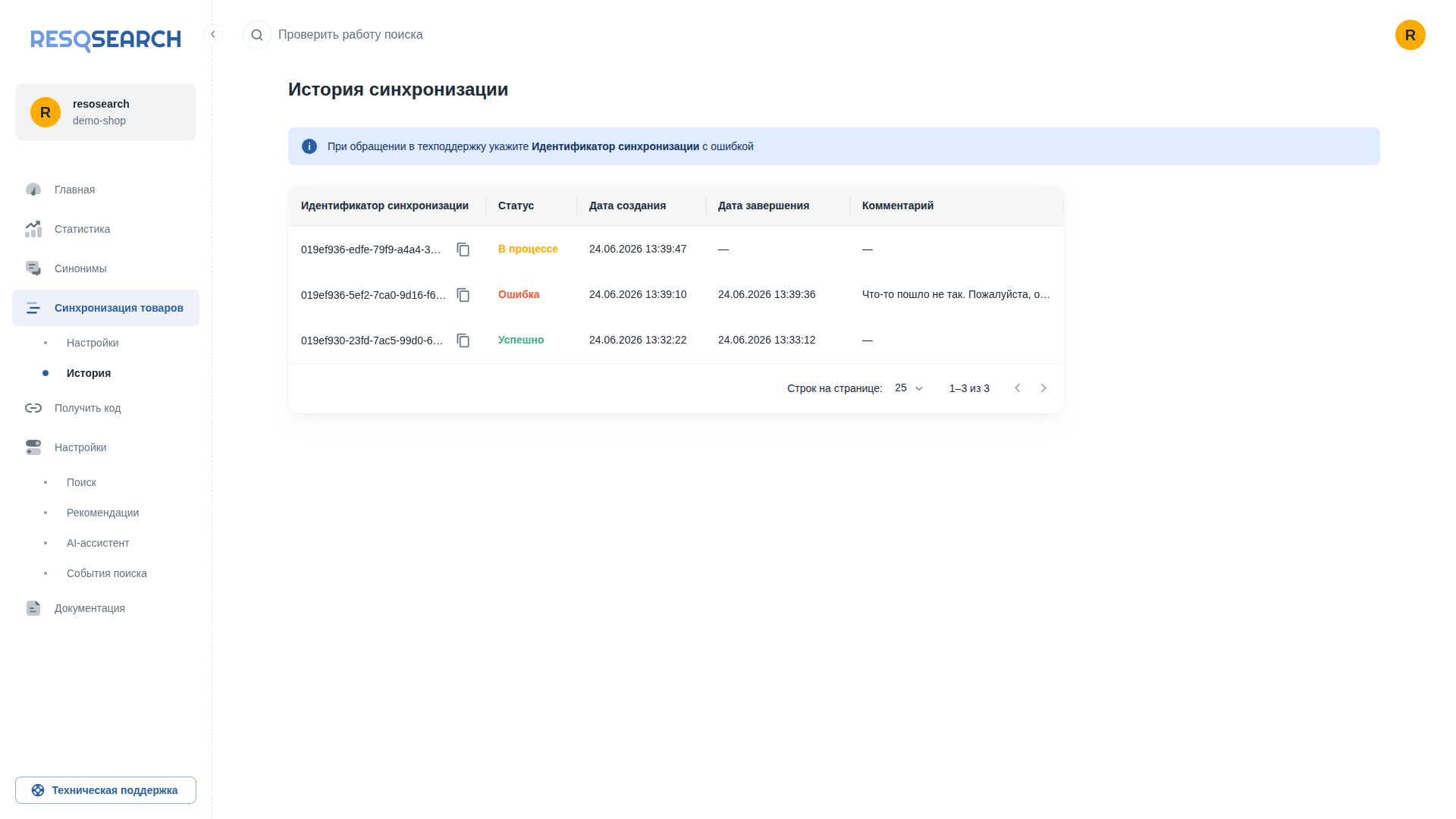Image resolution: width=1456 pixels, height=819 pixels.
Task: Click creation date 24.06.2026 13:39:10
Action: (638, 294)
